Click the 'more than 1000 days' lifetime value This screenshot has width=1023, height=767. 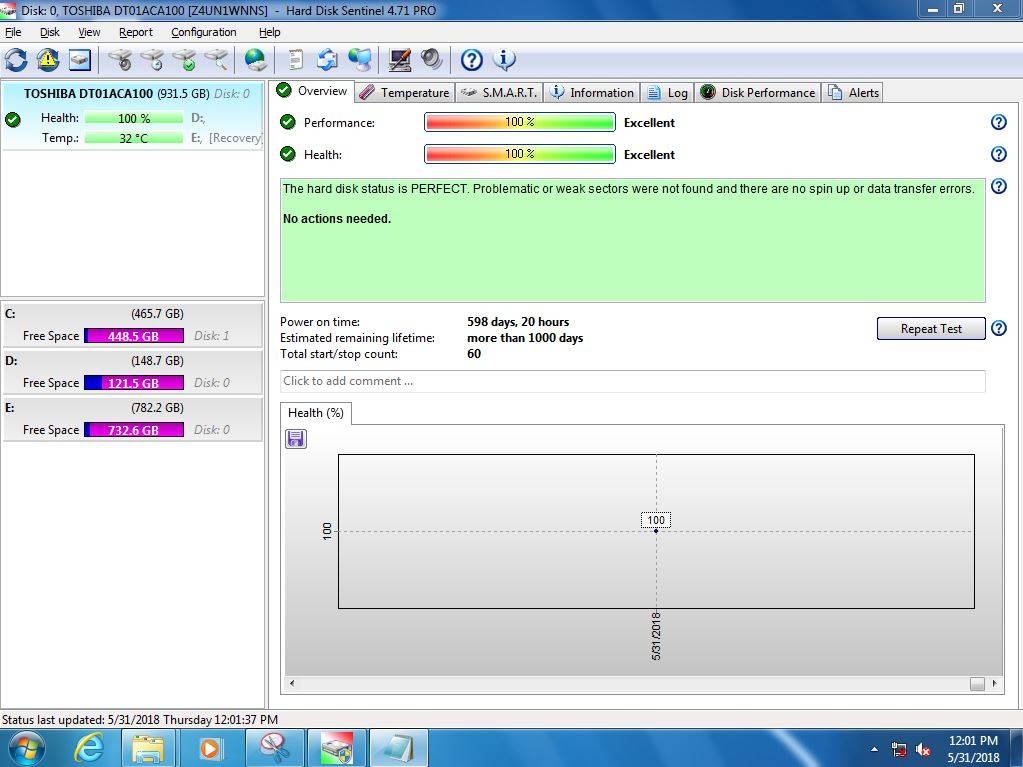[525, 338]
